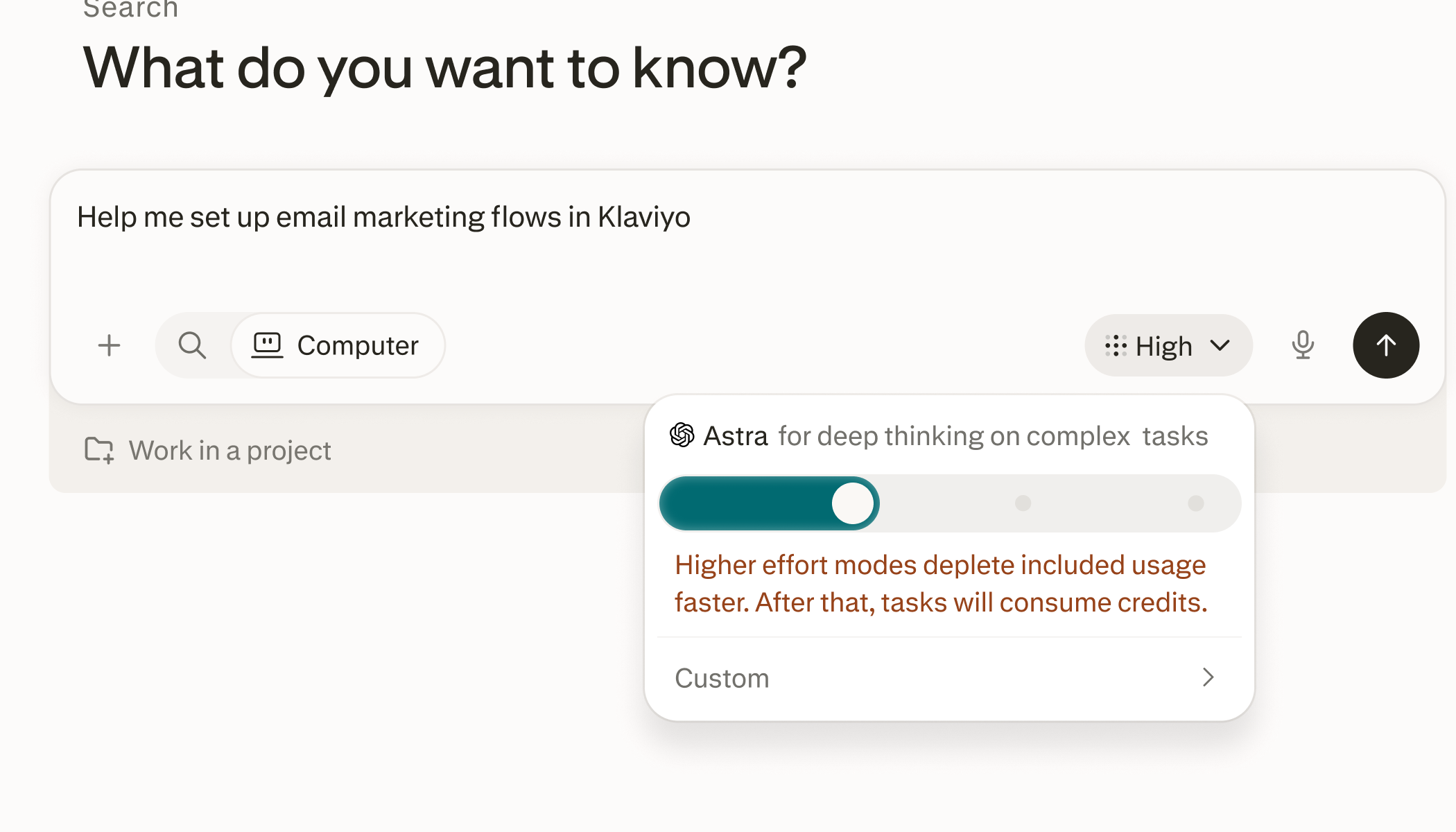Expand the chevron next to Custom
The image size is (1456, 832).
pos(1208,677)
